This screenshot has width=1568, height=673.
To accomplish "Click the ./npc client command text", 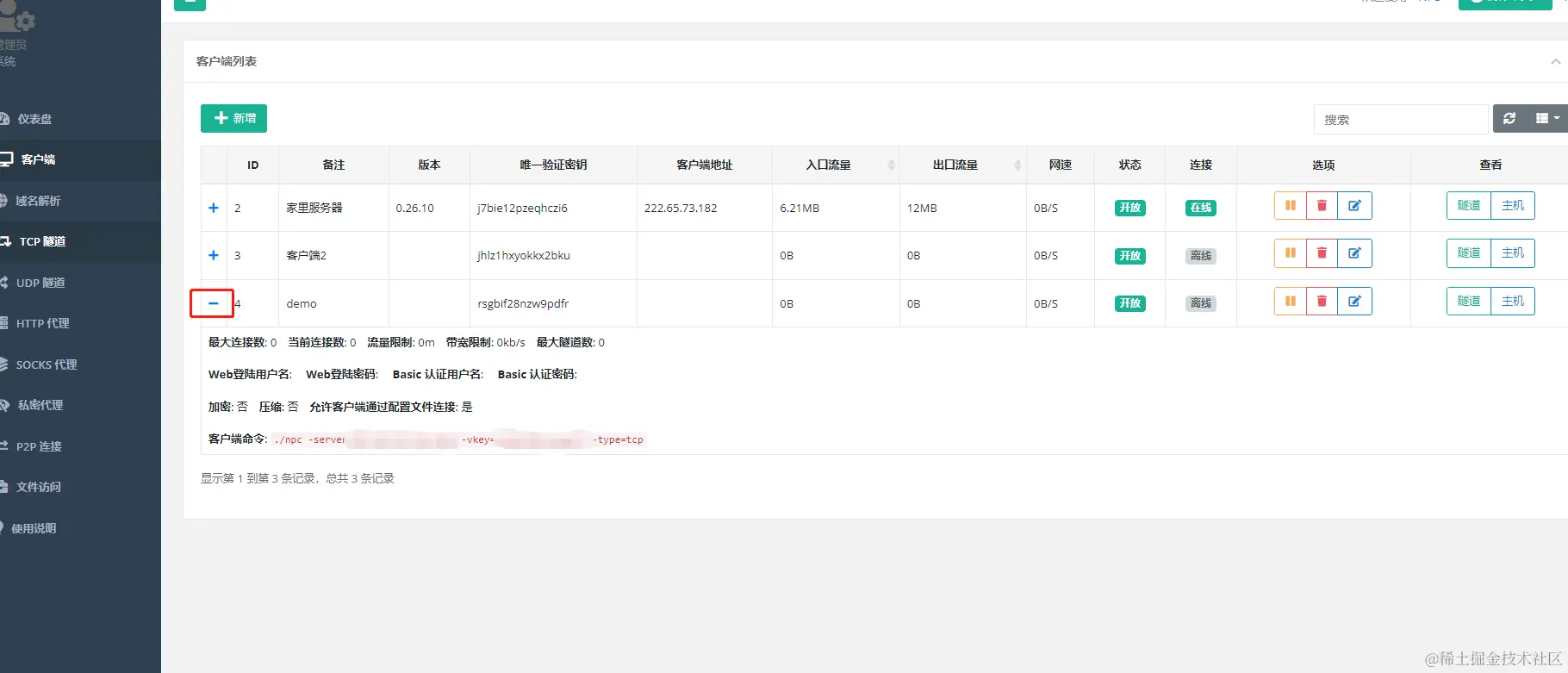I will pos(458,439).
